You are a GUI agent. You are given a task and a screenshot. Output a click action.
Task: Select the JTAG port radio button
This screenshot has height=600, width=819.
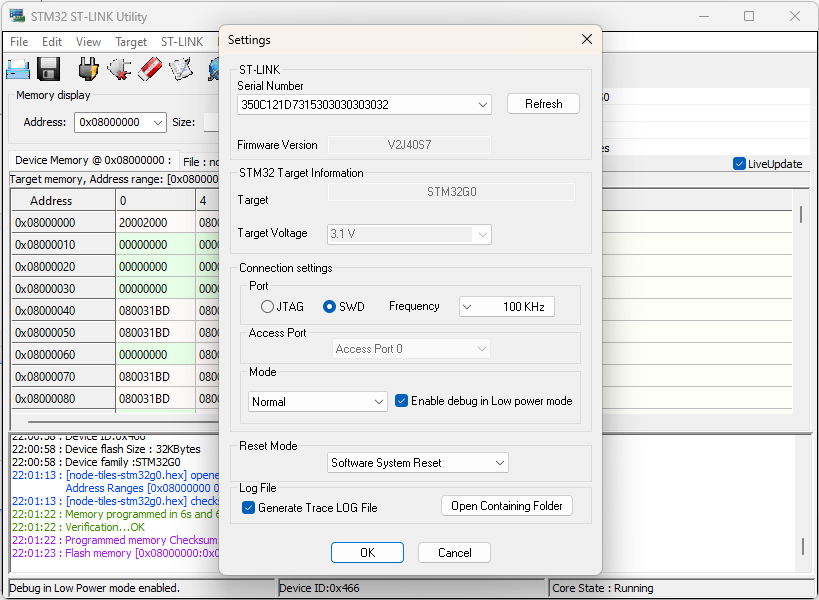267,307
